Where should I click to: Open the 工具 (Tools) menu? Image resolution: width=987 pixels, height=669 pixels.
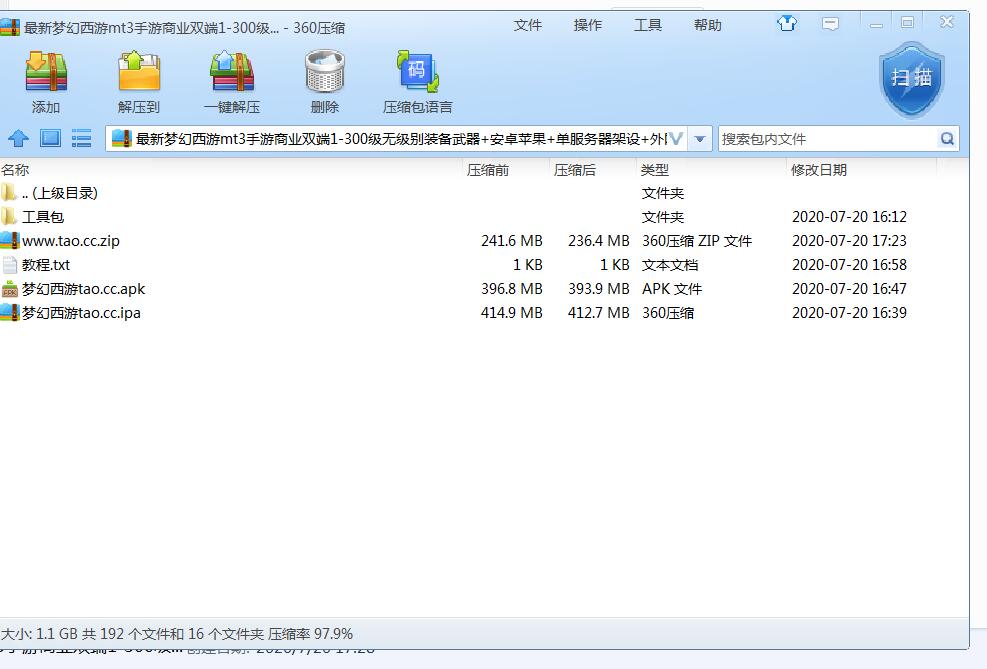(648, 25)
